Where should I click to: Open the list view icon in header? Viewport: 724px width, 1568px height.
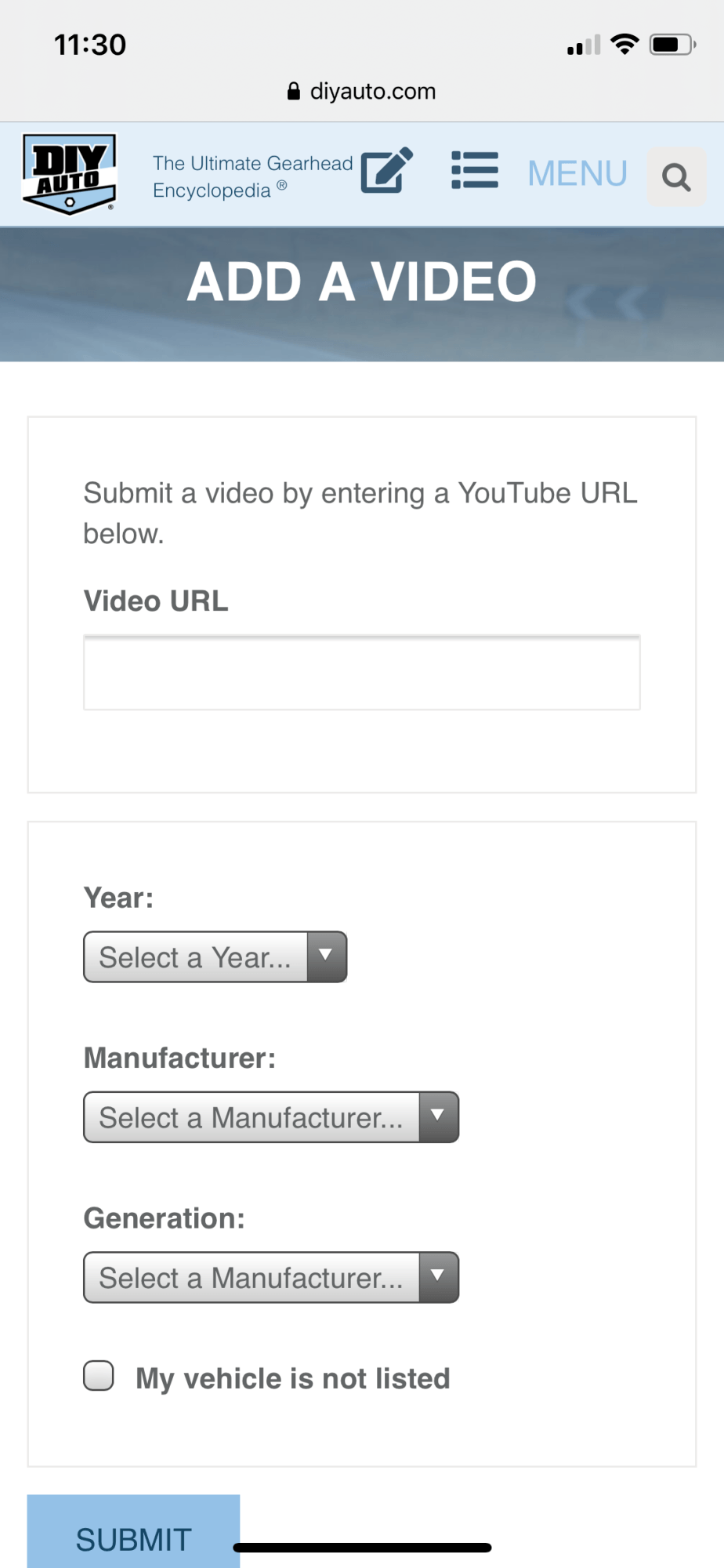coord(475,170)
